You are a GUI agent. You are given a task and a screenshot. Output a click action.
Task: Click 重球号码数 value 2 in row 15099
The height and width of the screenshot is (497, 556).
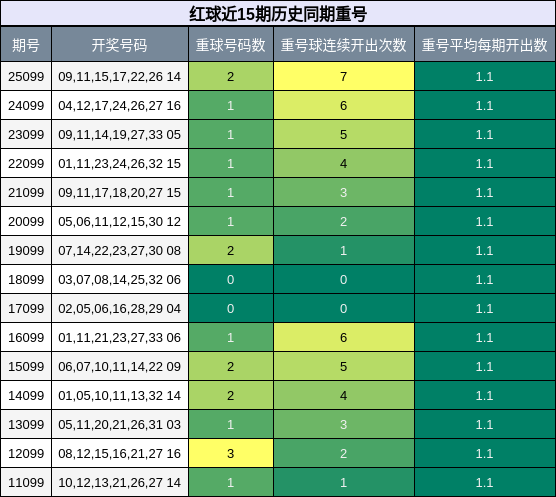click(231, 367)
